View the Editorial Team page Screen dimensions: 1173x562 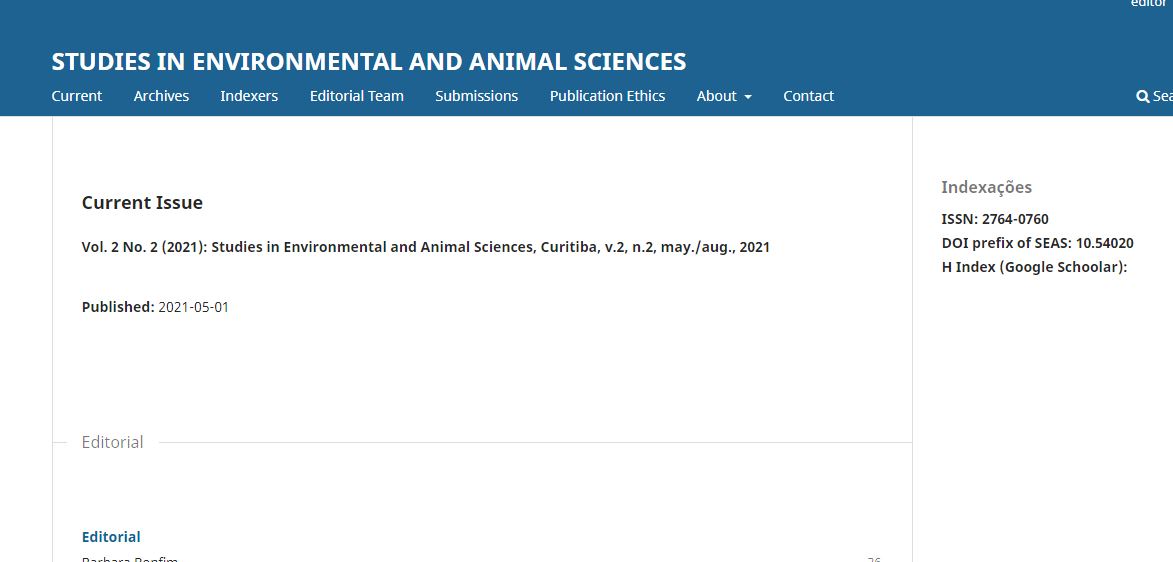coord(357,96)
